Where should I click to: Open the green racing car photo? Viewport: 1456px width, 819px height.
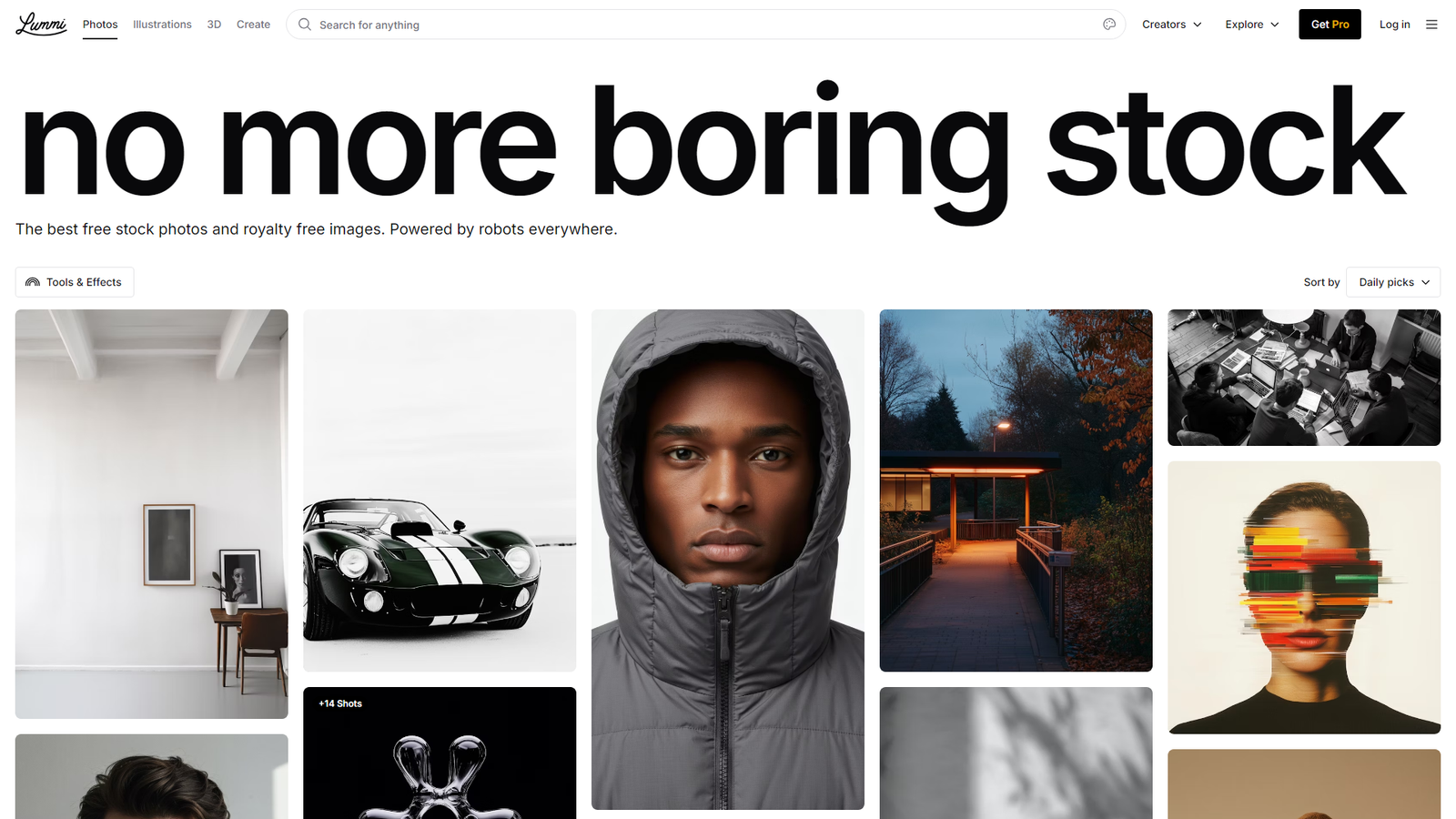(x=440, y=490)
